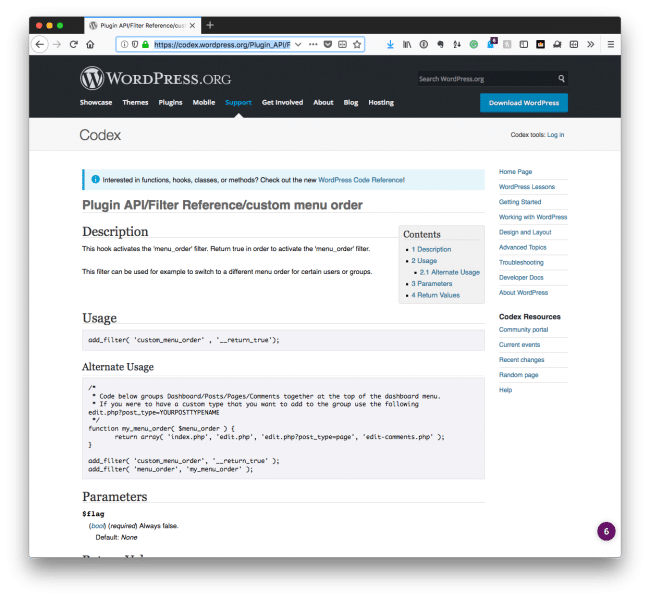This screenshot has width=650, height=599.
Task: Close the Plugin API/Filter Reference tab
Action: coord(192,26)
